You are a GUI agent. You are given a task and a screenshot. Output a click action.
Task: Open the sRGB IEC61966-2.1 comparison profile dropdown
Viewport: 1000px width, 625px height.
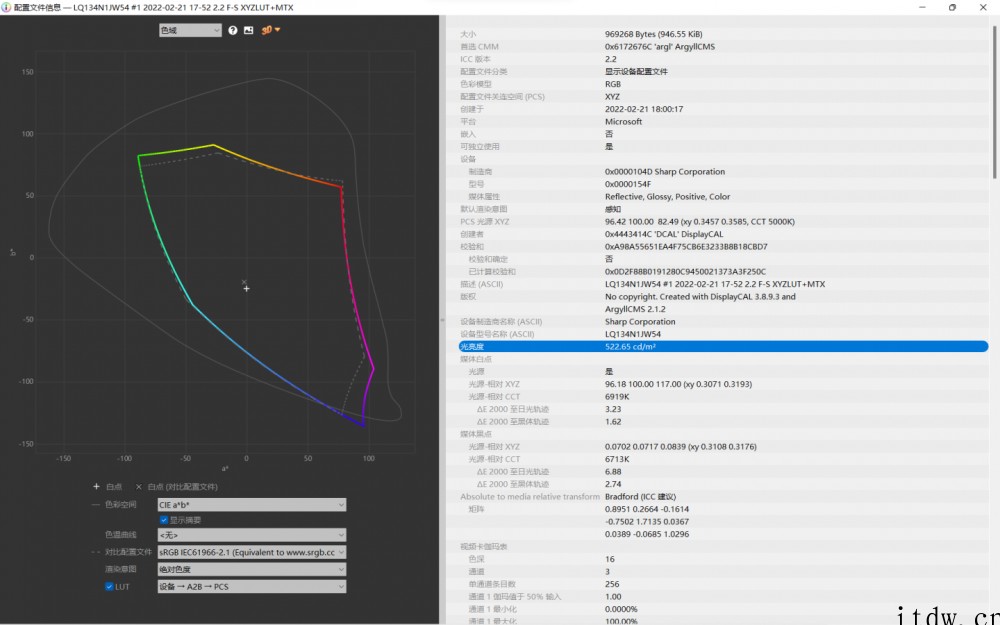pyautogui.click(x=252, y=552)
